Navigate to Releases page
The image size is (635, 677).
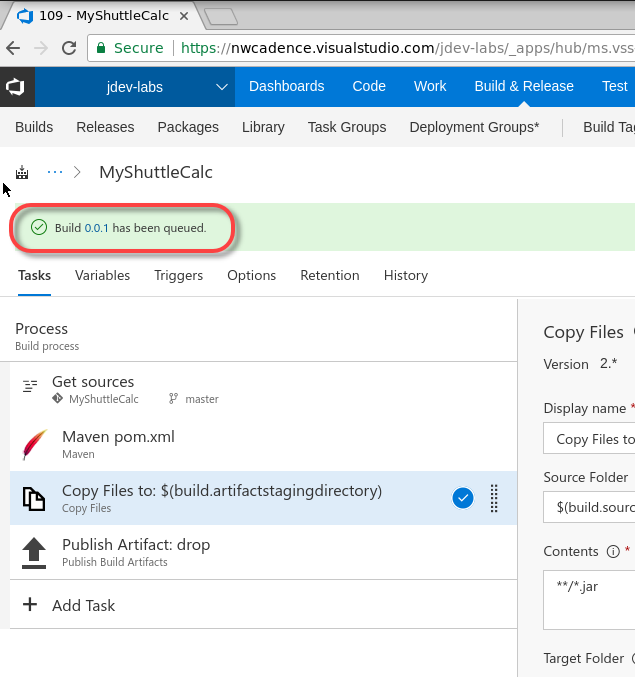point(105,127)
